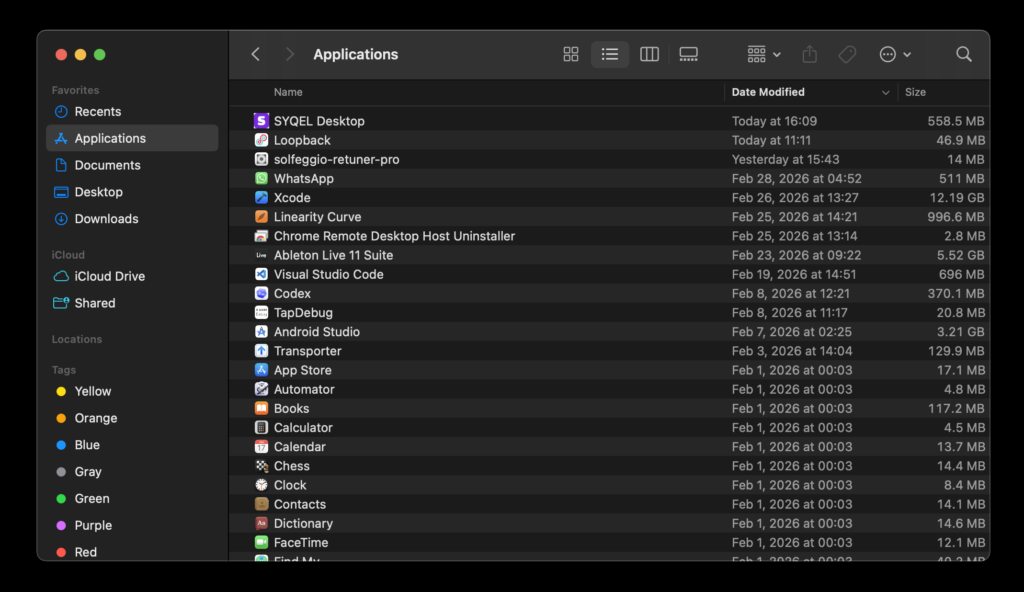Viewport: 1024px width, 592px height.
Task: Click the Ableton Live 11 Suite icon
Action: click(261, 255)
